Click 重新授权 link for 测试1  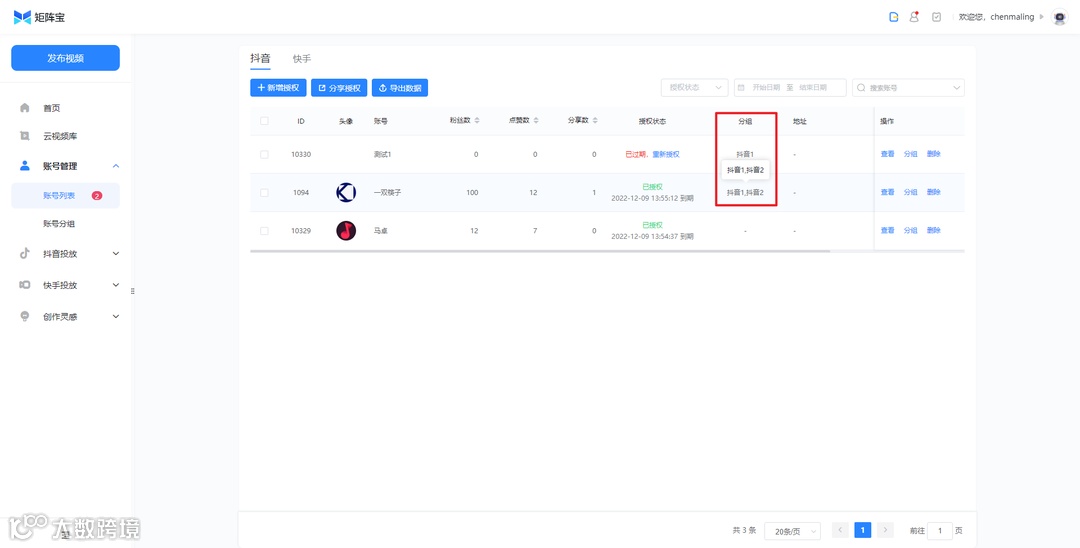[665, 154]
